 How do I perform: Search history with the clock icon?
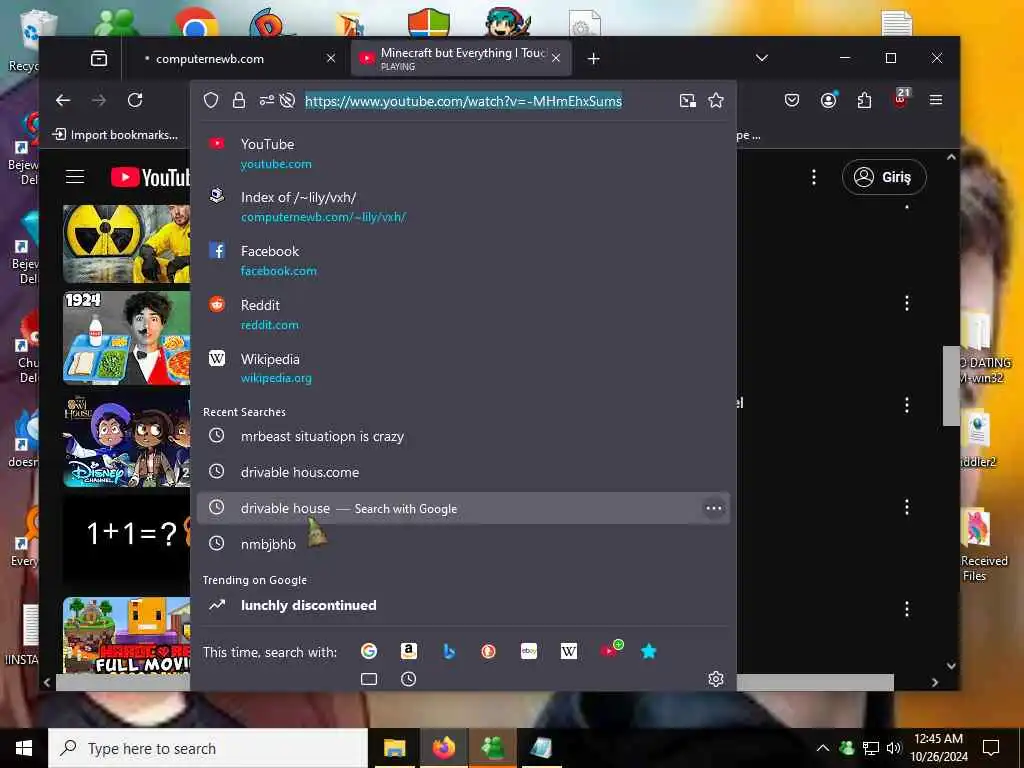click(408, 679)
